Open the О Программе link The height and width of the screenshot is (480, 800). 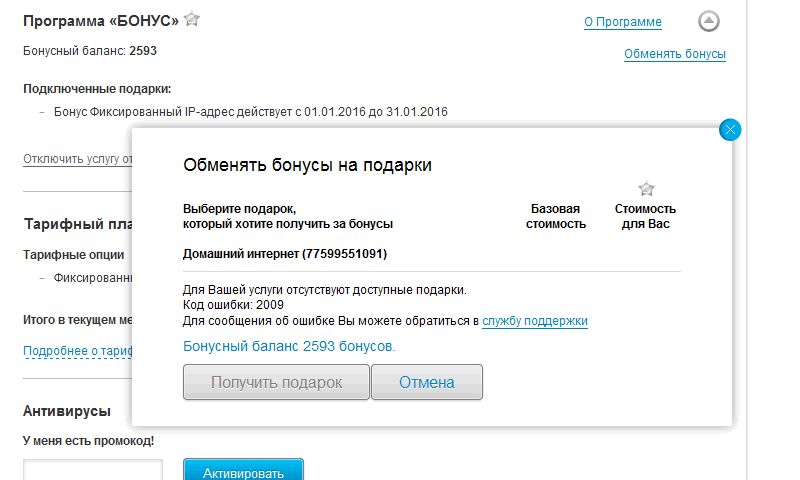[622, 22]
